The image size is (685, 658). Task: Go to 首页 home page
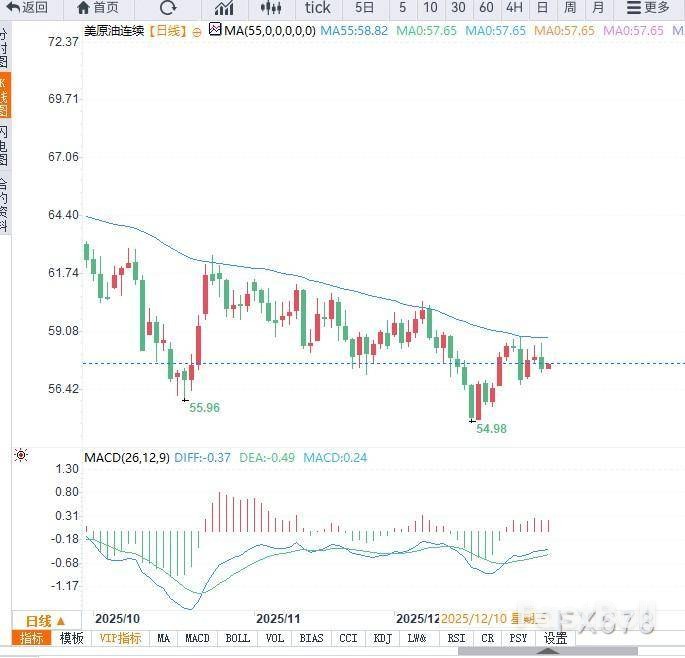coord(97,8)
